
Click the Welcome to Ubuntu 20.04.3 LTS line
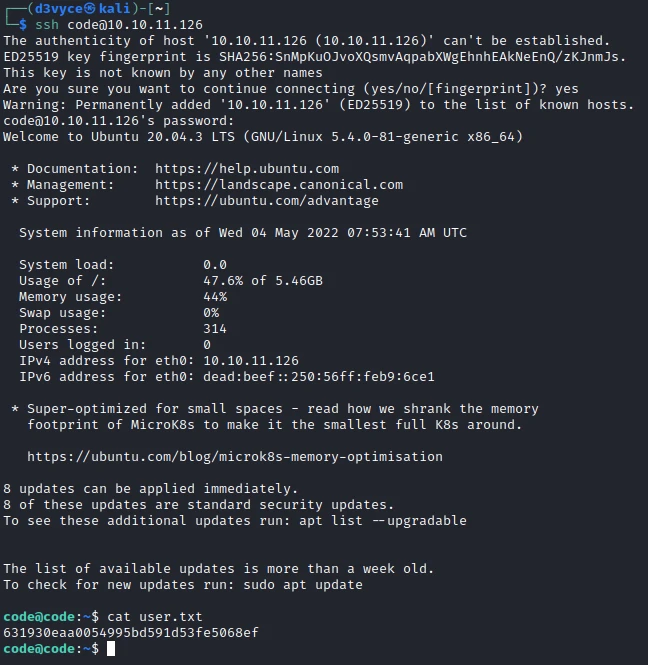[263, 137]
